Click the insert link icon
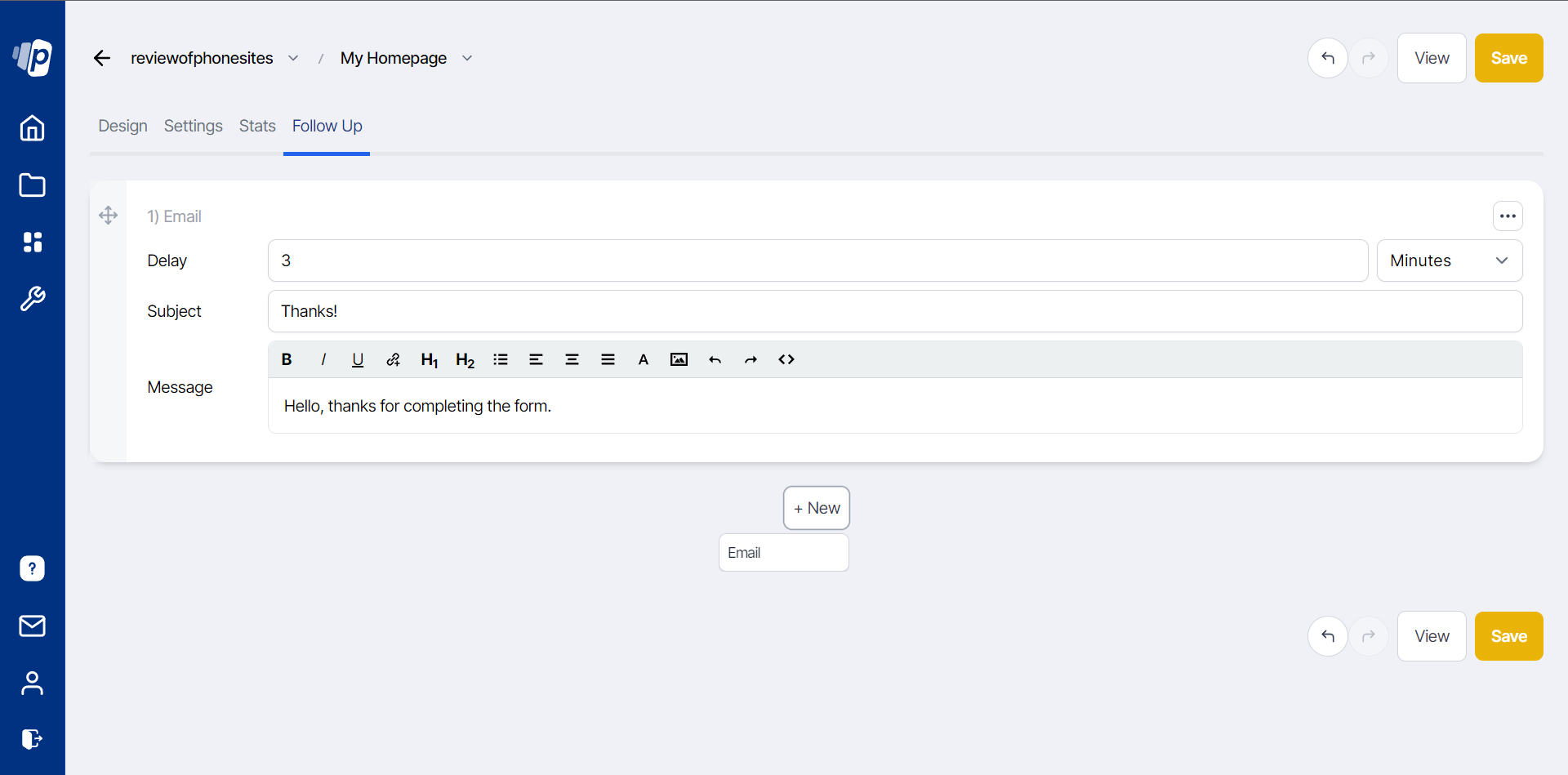 pos(393,359)
